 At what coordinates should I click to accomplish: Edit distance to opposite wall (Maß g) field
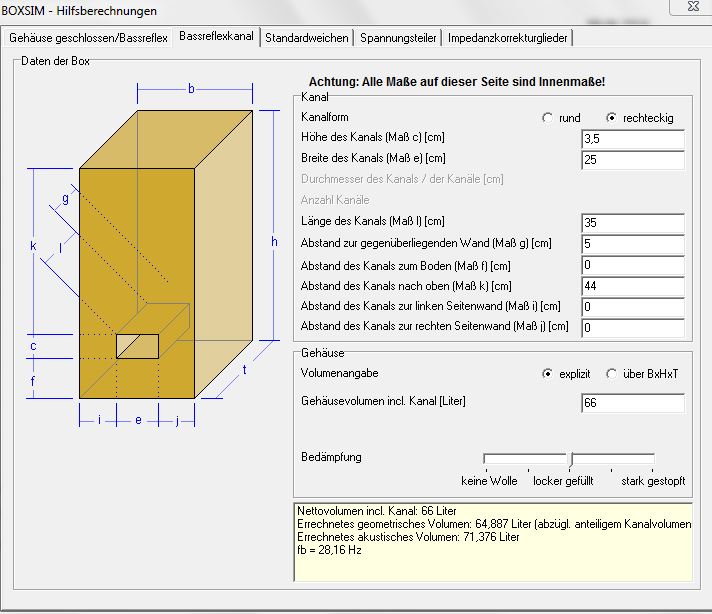click(x=632, y=243)
